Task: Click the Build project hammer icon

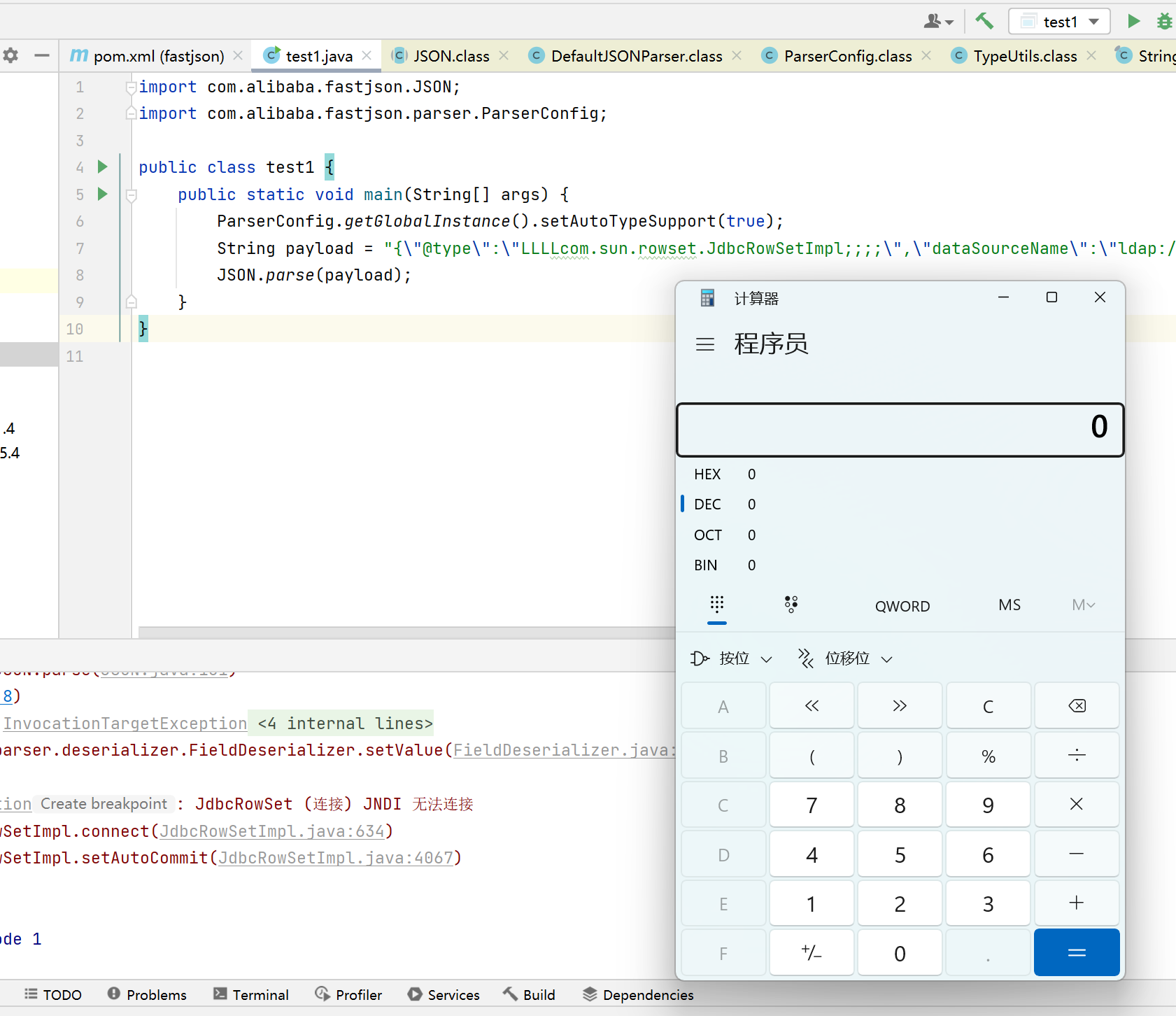Action: 984,21
